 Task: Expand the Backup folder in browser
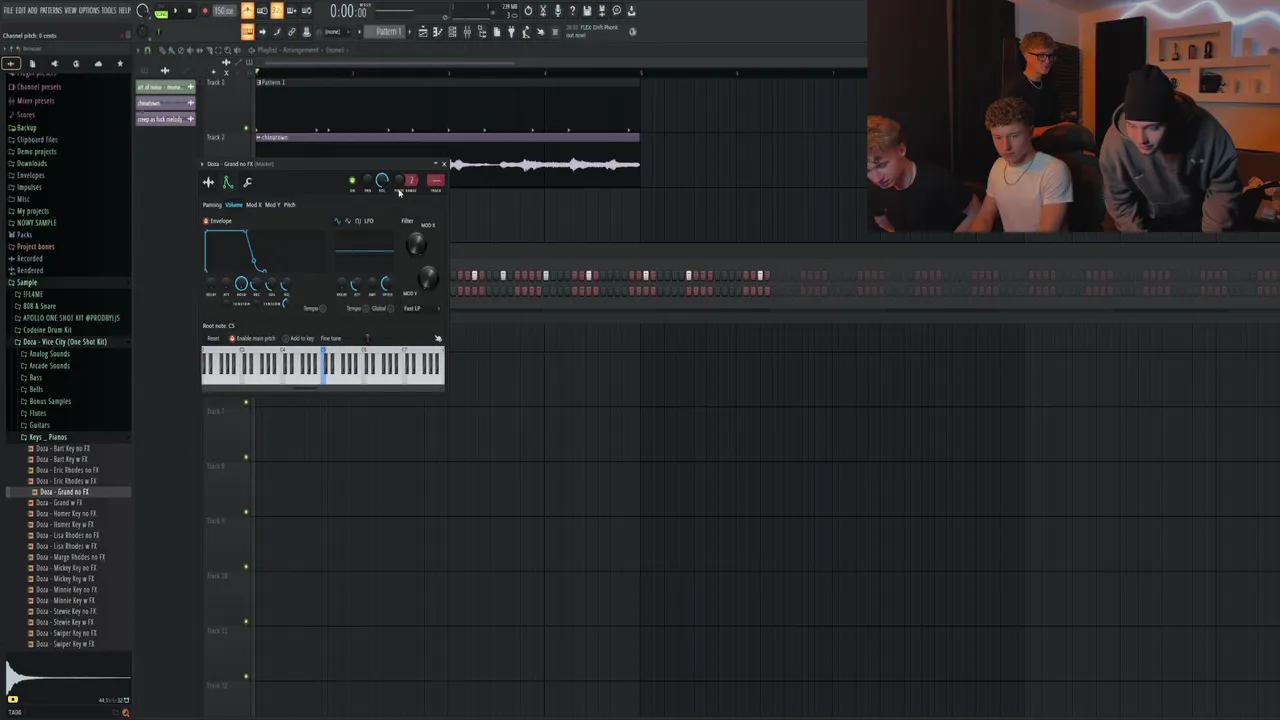(x=23, y=128)
